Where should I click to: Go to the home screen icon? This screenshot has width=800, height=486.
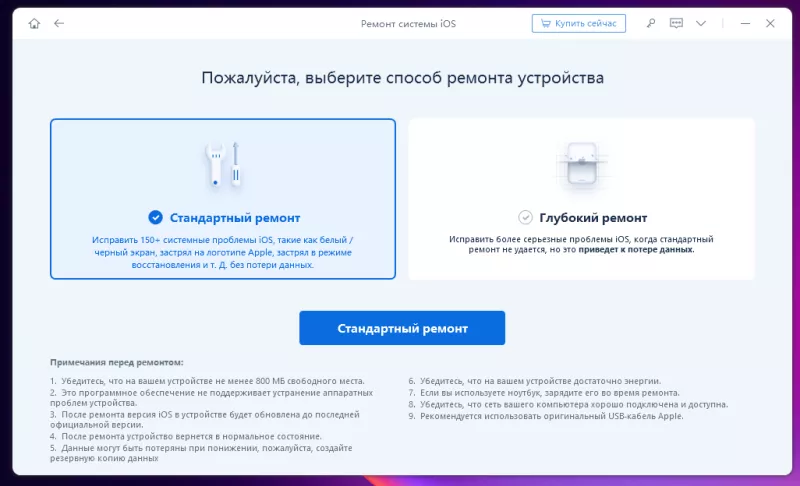(x=34, y=23)
